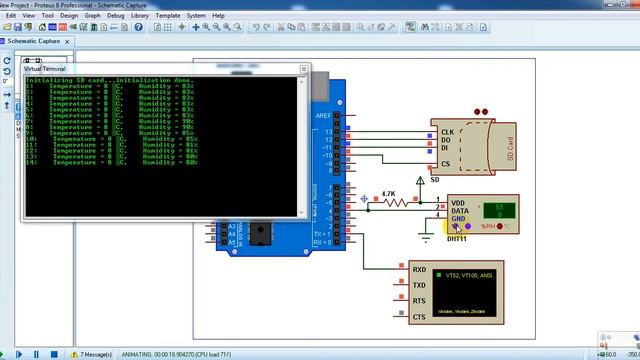The image size is (640, 360).
Task: Stop the simulation
Action: tap(54, 354)
